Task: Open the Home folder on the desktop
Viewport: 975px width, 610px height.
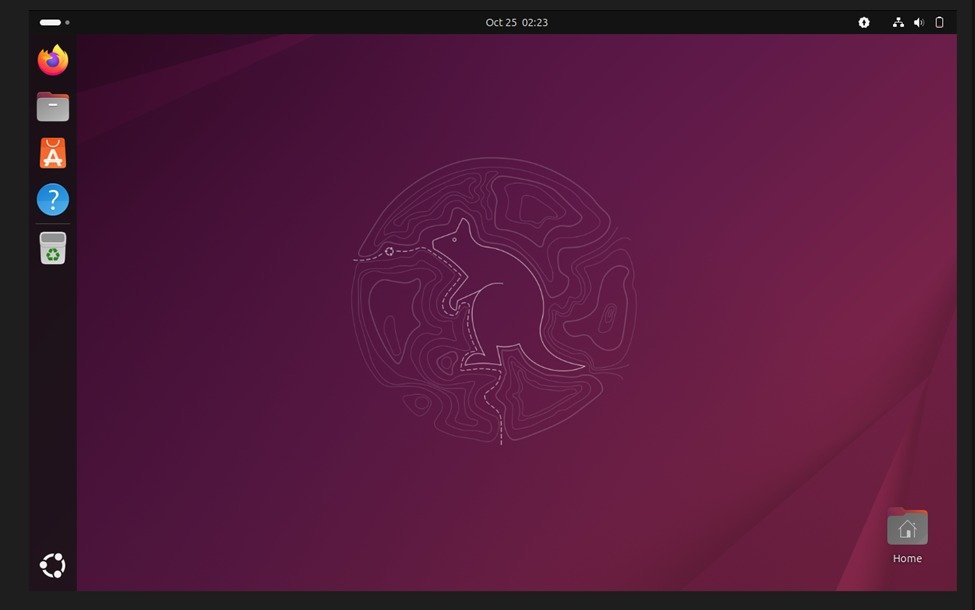Action: (907, 524)
